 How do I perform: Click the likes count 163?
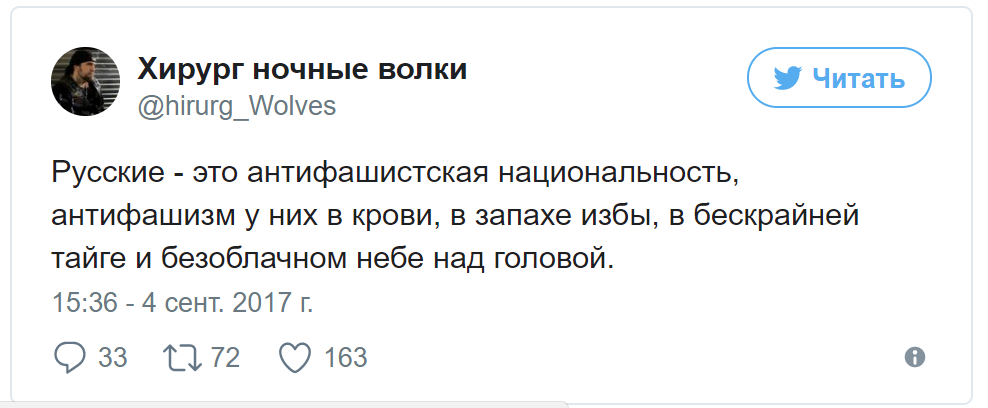tap(346, 356)
